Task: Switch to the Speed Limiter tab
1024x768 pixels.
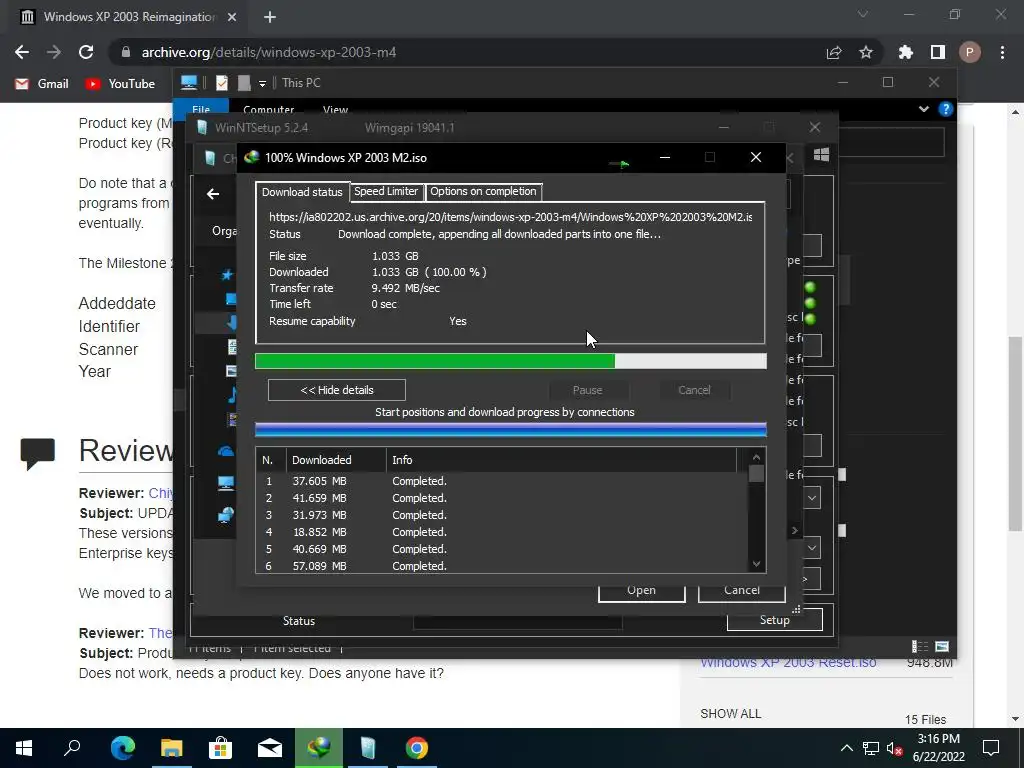Action: [385, 191]
